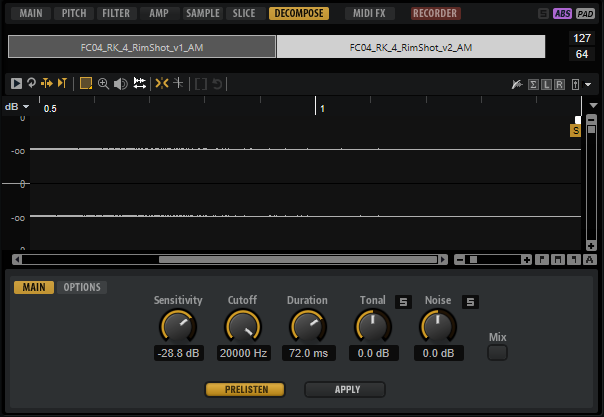Toggle the PAD button
604x417 pixels.
pyautogui.click(x=585, y=14)
